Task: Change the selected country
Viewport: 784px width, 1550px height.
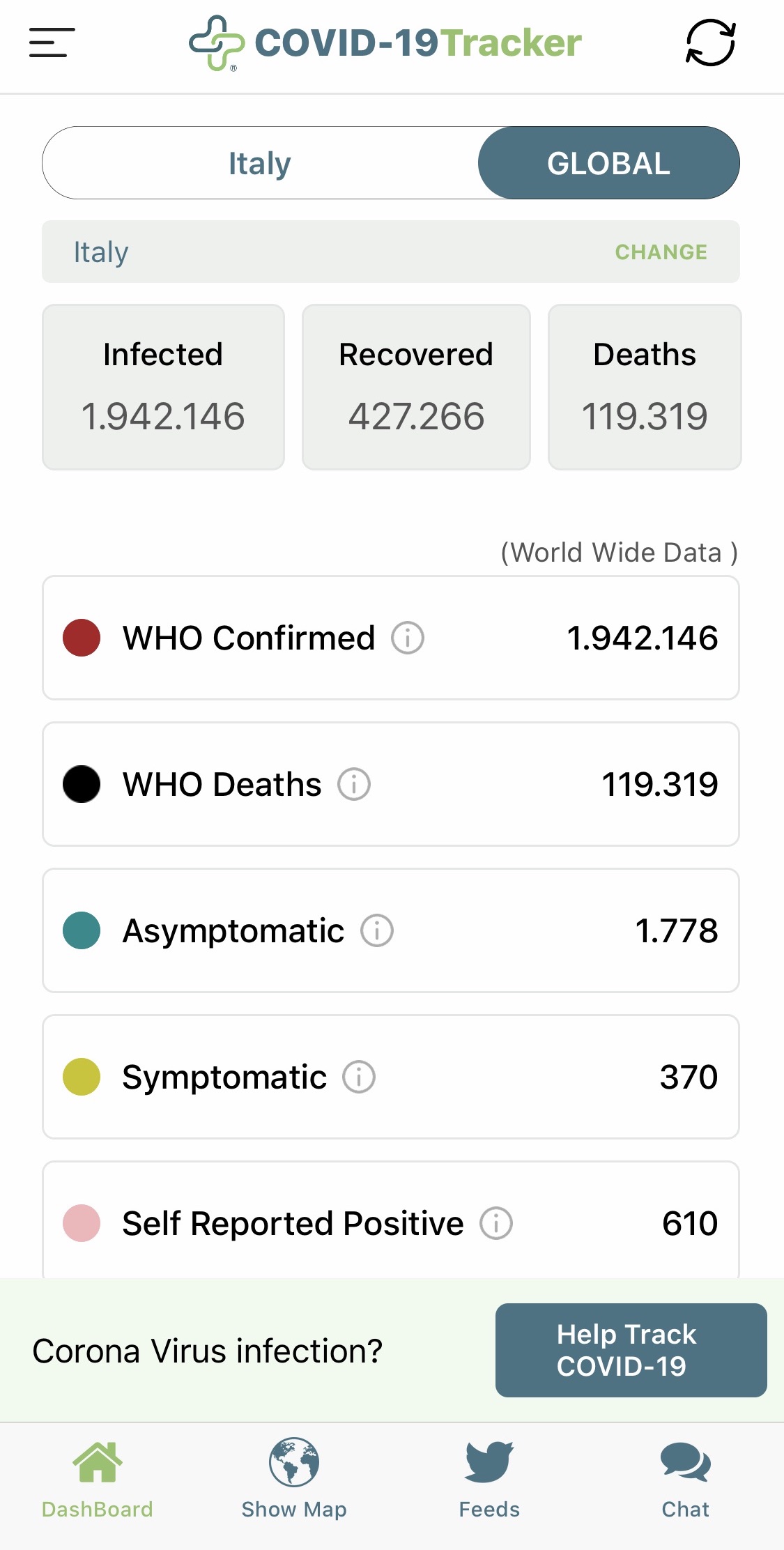Action: [x=661, y=252]
